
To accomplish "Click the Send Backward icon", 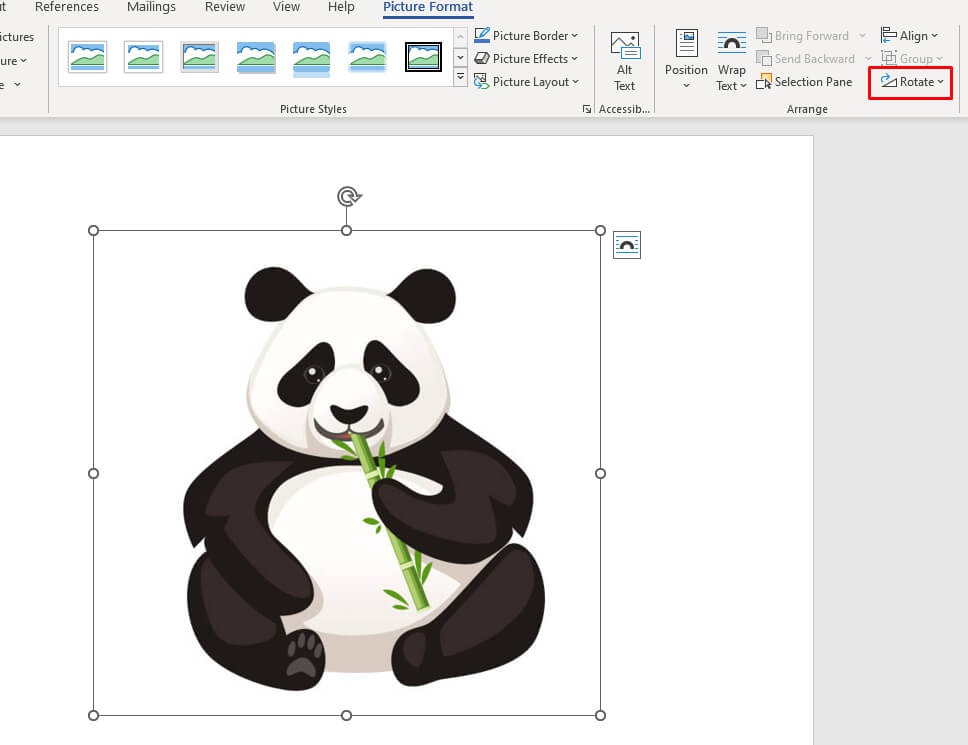I will point(765,59).
